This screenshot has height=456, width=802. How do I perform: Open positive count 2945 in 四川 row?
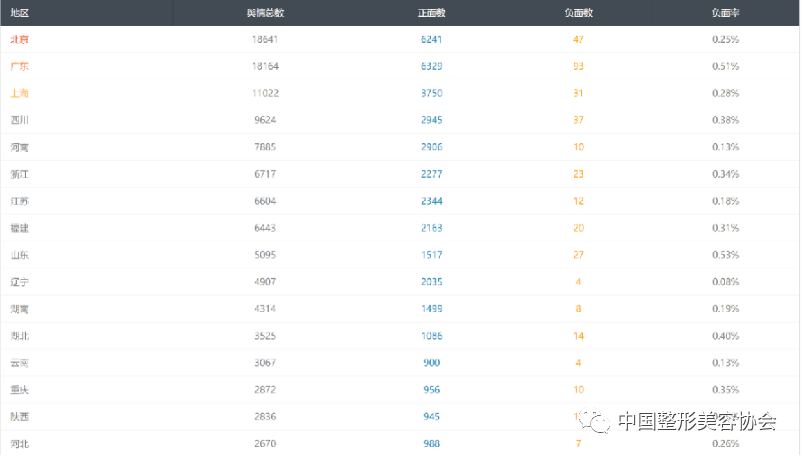(x=431, y=120)
